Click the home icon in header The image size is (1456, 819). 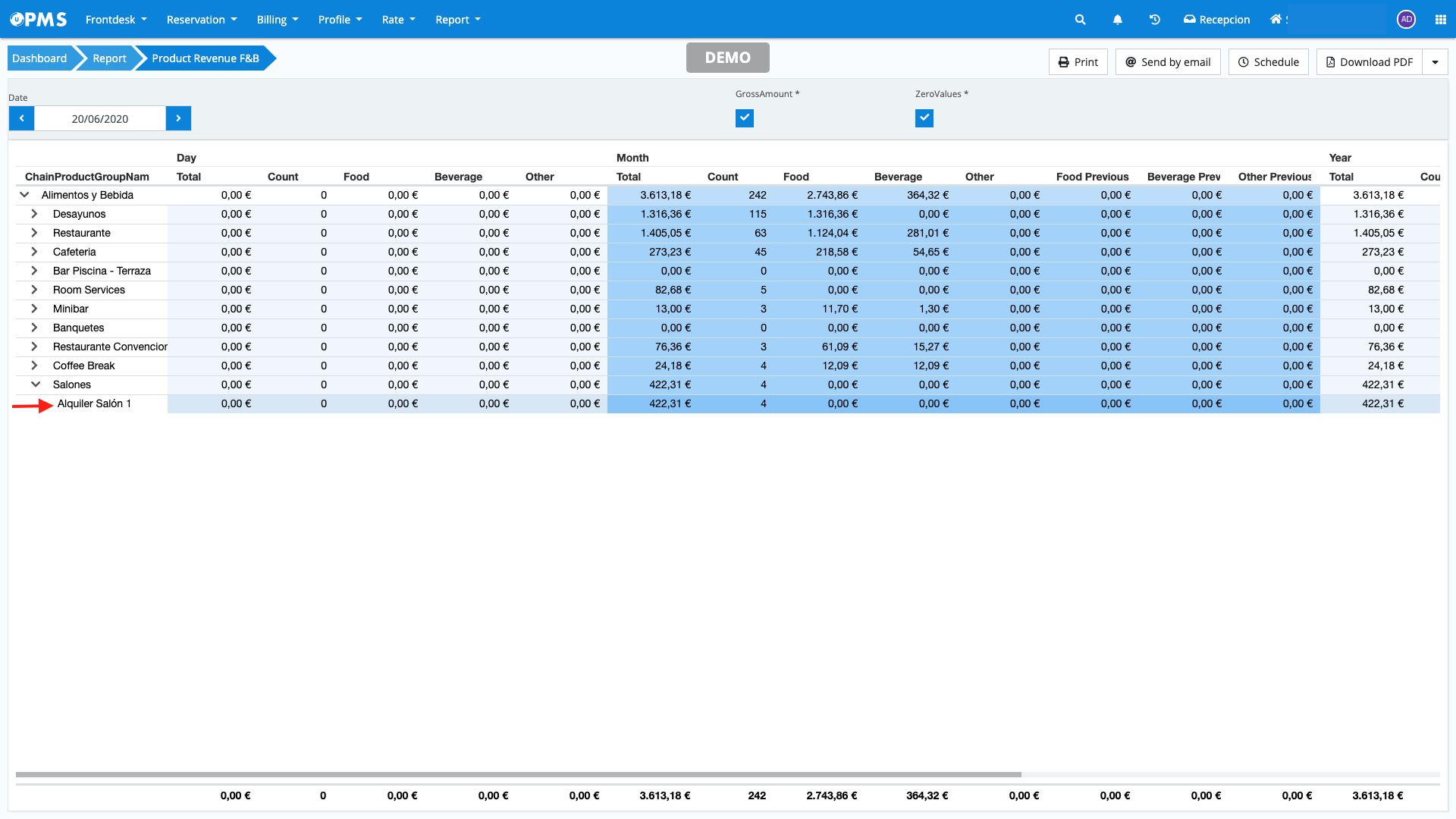[1276, 20]
